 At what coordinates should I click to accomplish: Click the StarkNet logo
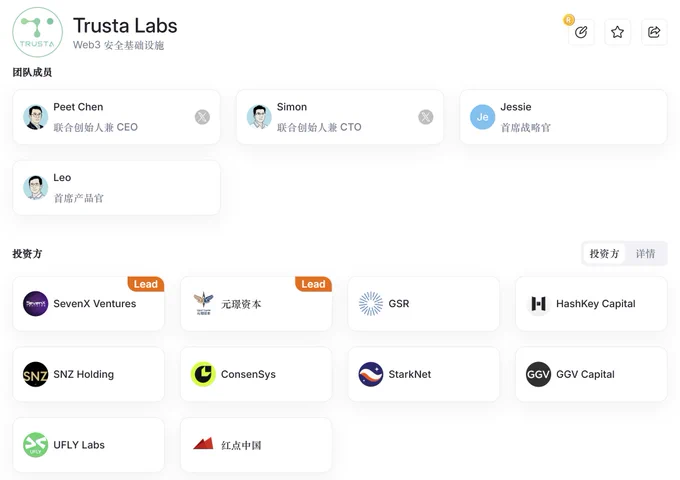371,374
